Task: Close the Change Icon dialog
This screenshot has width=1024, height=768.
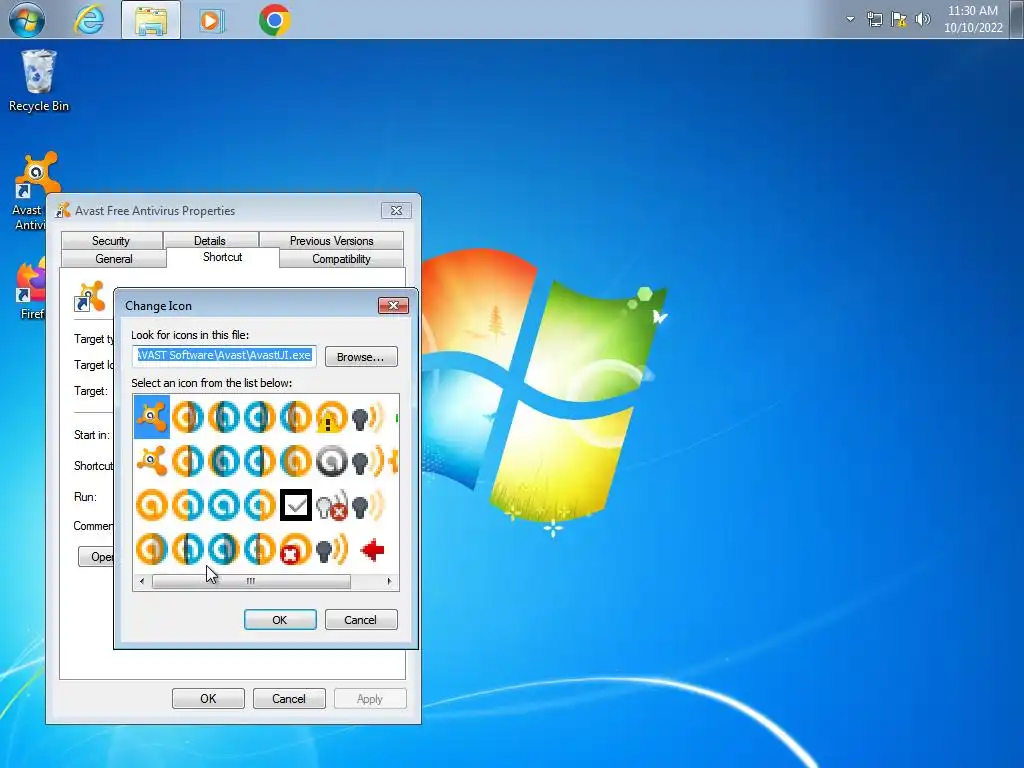Action: tap(393, 306)
